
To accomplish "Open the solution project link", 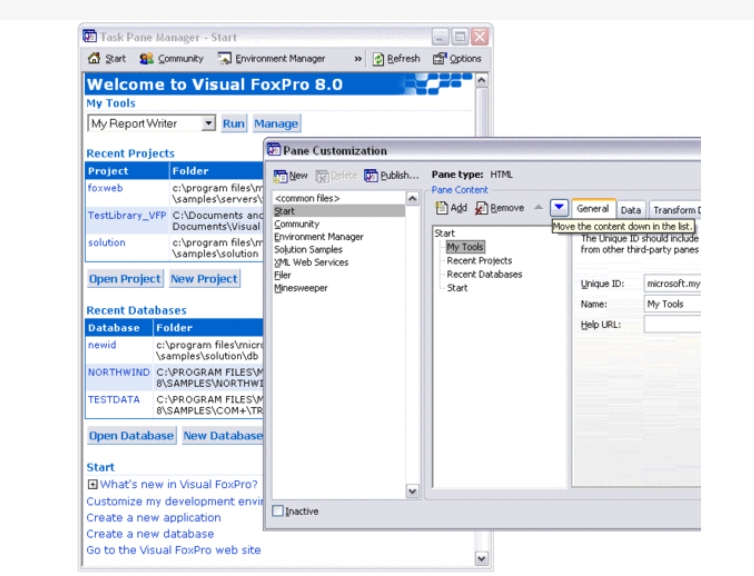I will [106, 242].
